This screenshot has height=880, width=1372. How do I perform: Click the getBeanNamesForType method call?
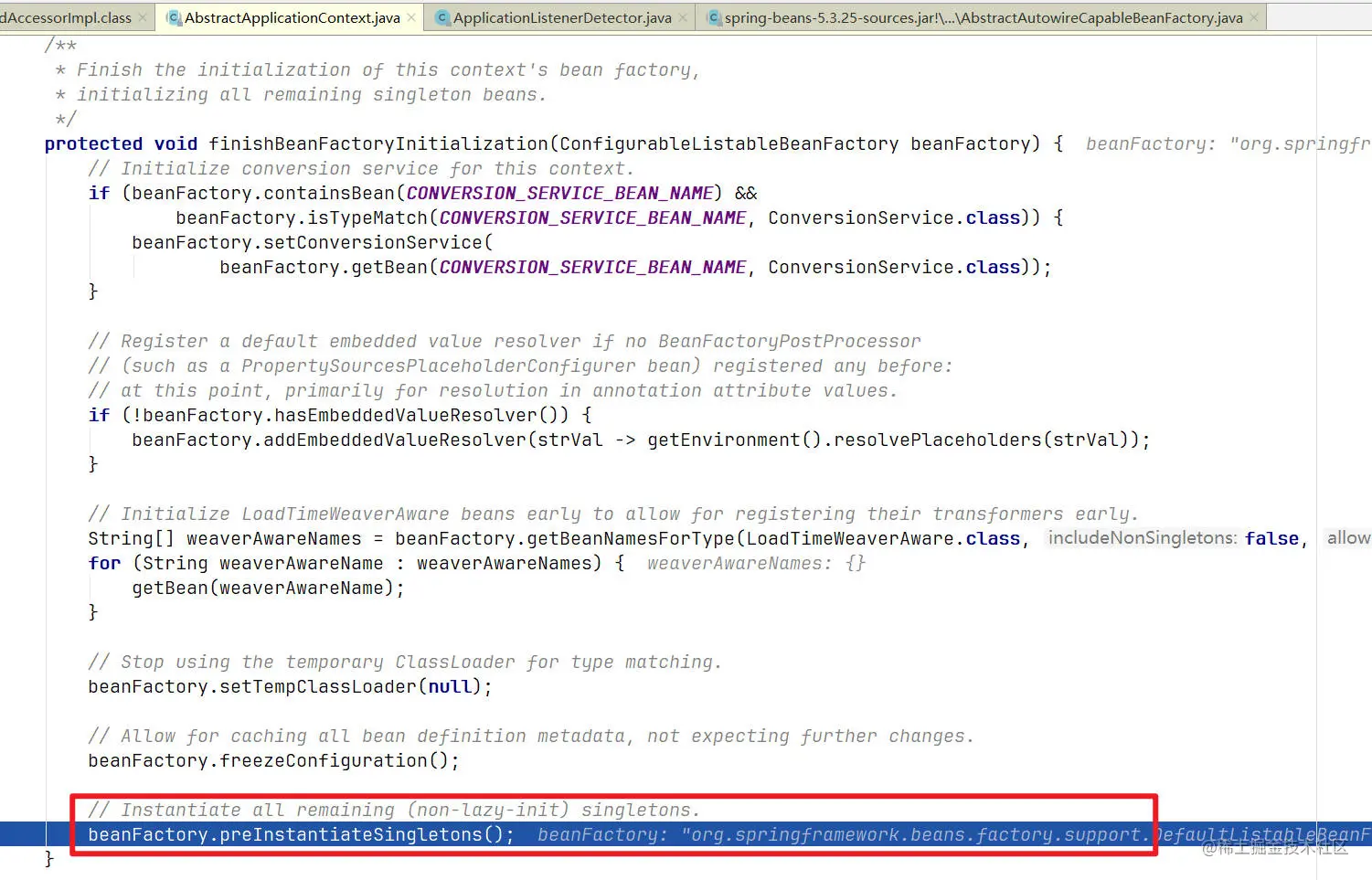point(631,539)
